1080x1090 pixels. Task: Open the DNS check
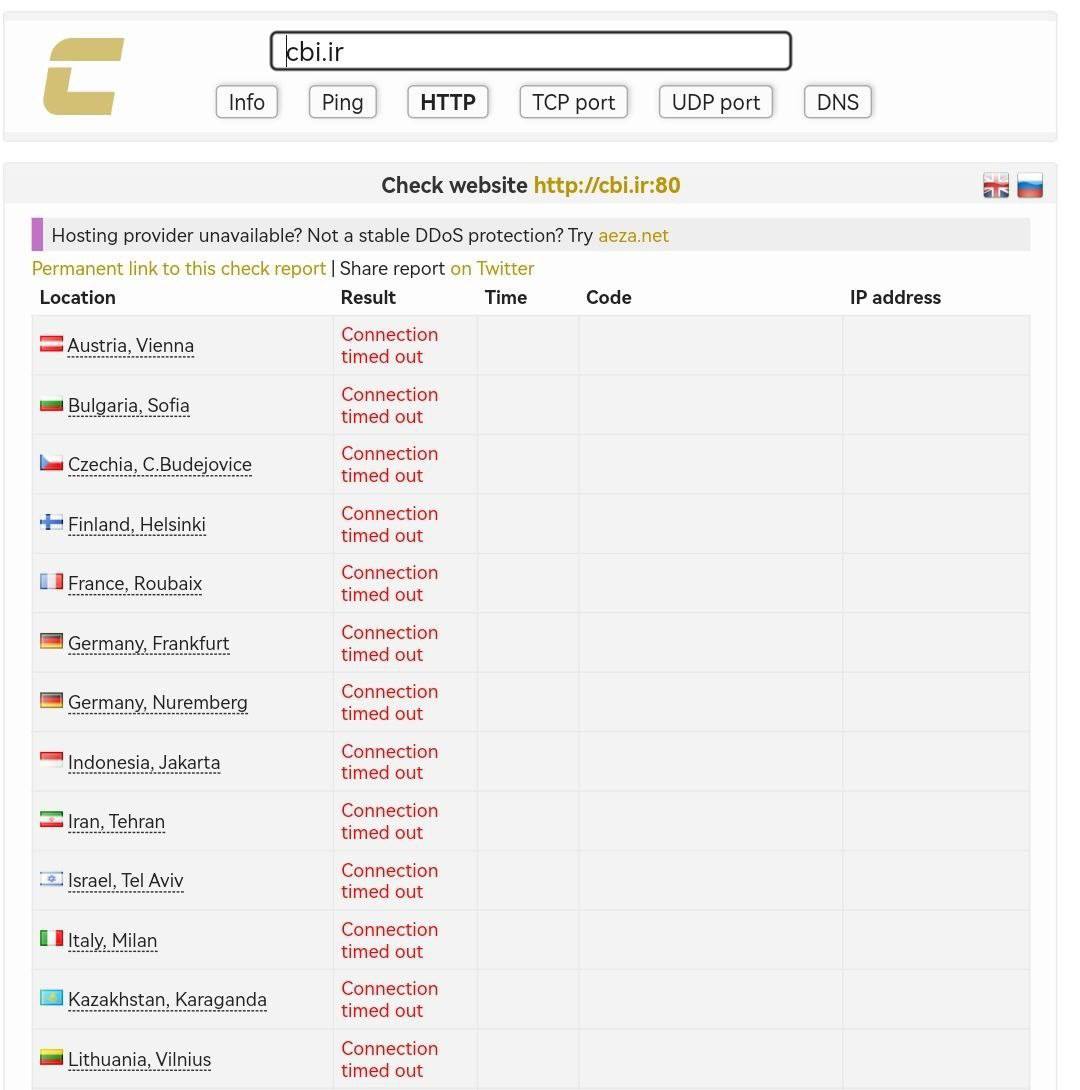tap(837, 102)
